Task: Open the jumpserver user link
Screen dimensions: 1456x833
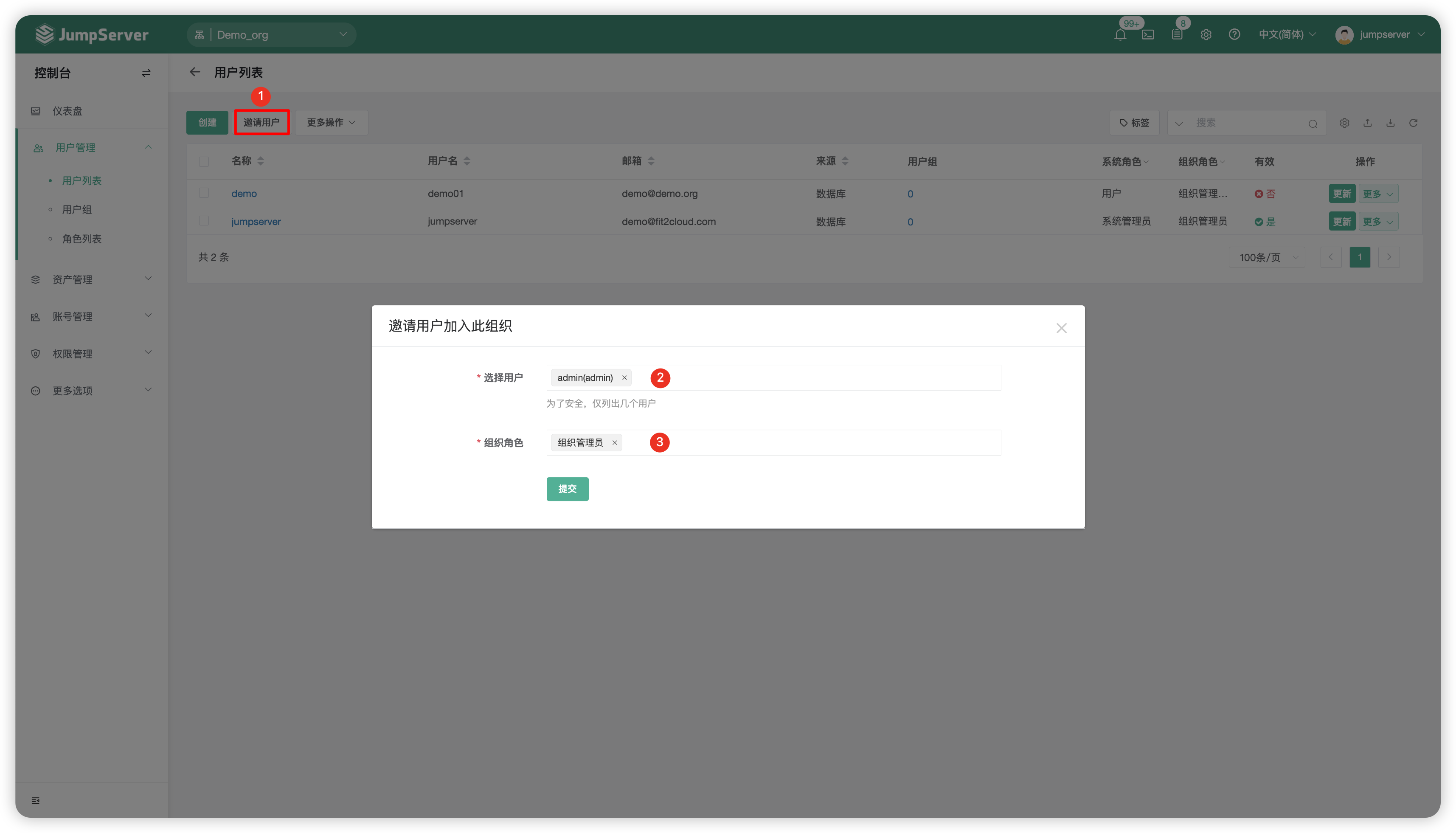Action: 256,221
